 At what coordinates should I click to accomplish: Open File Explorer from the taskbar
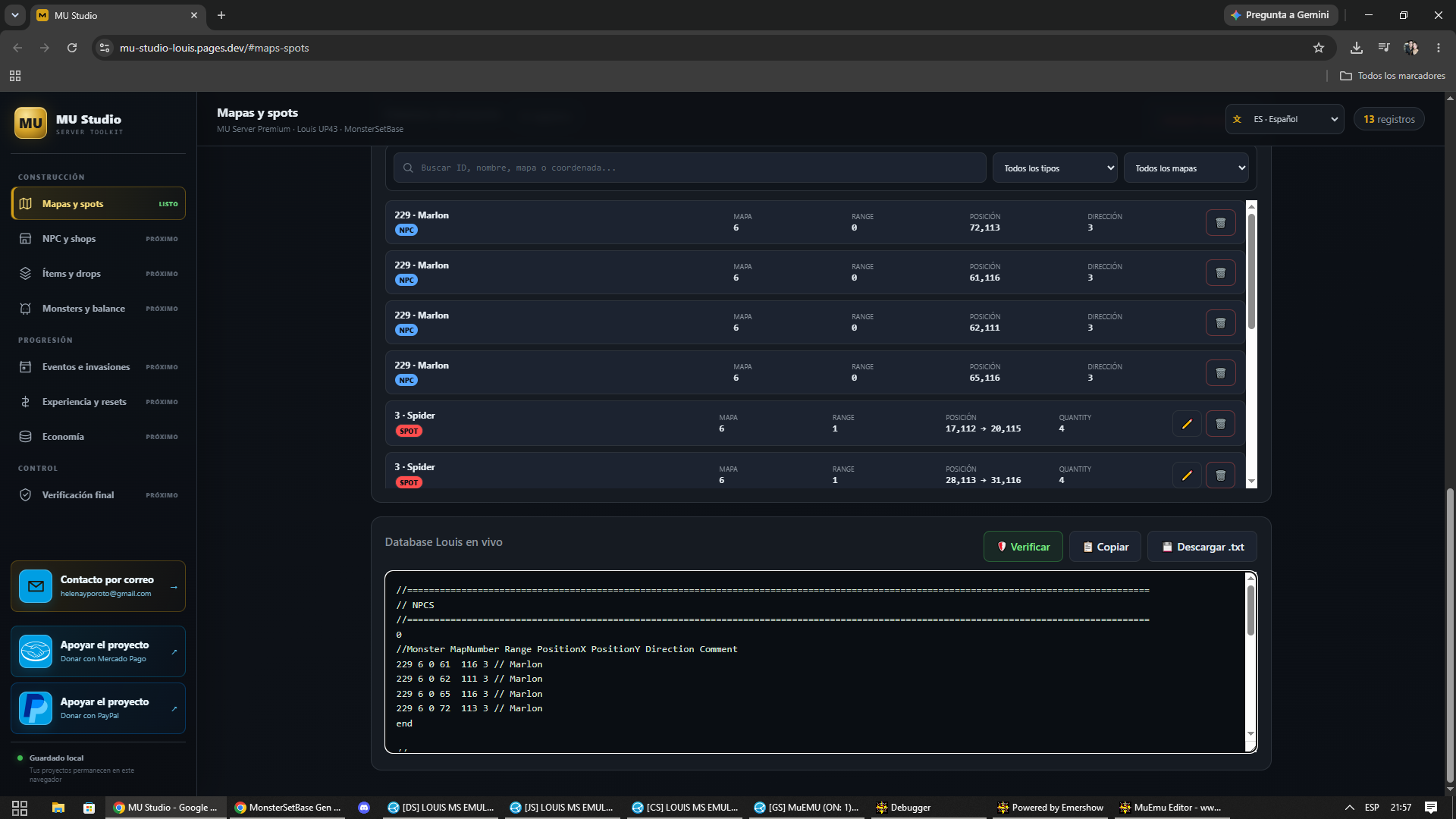tap(58, 808)
